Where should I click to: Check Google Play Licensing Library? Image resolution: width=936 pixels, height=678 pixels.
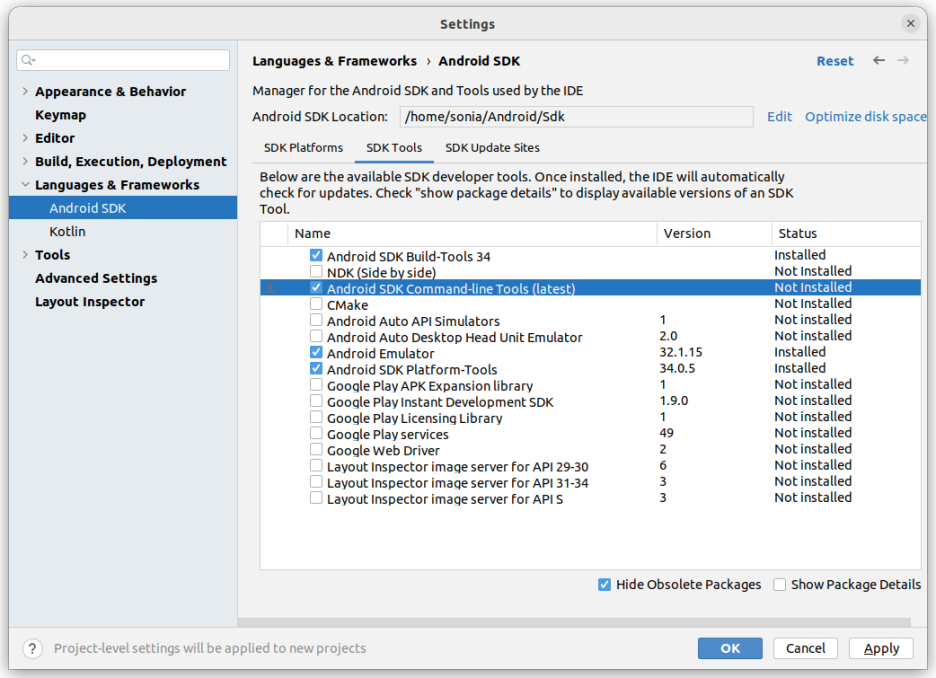click(316, 417)
